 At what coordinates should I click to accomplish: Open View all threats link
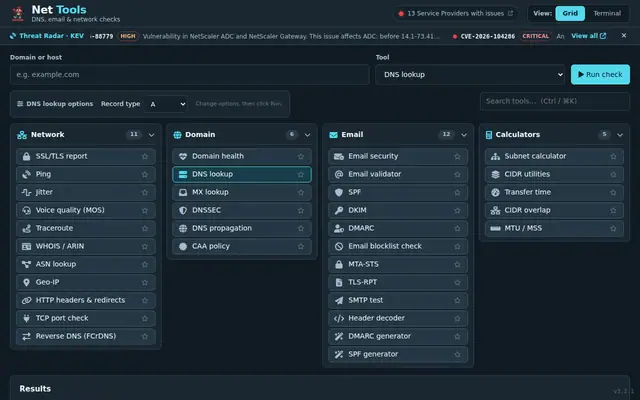(588, 36)
